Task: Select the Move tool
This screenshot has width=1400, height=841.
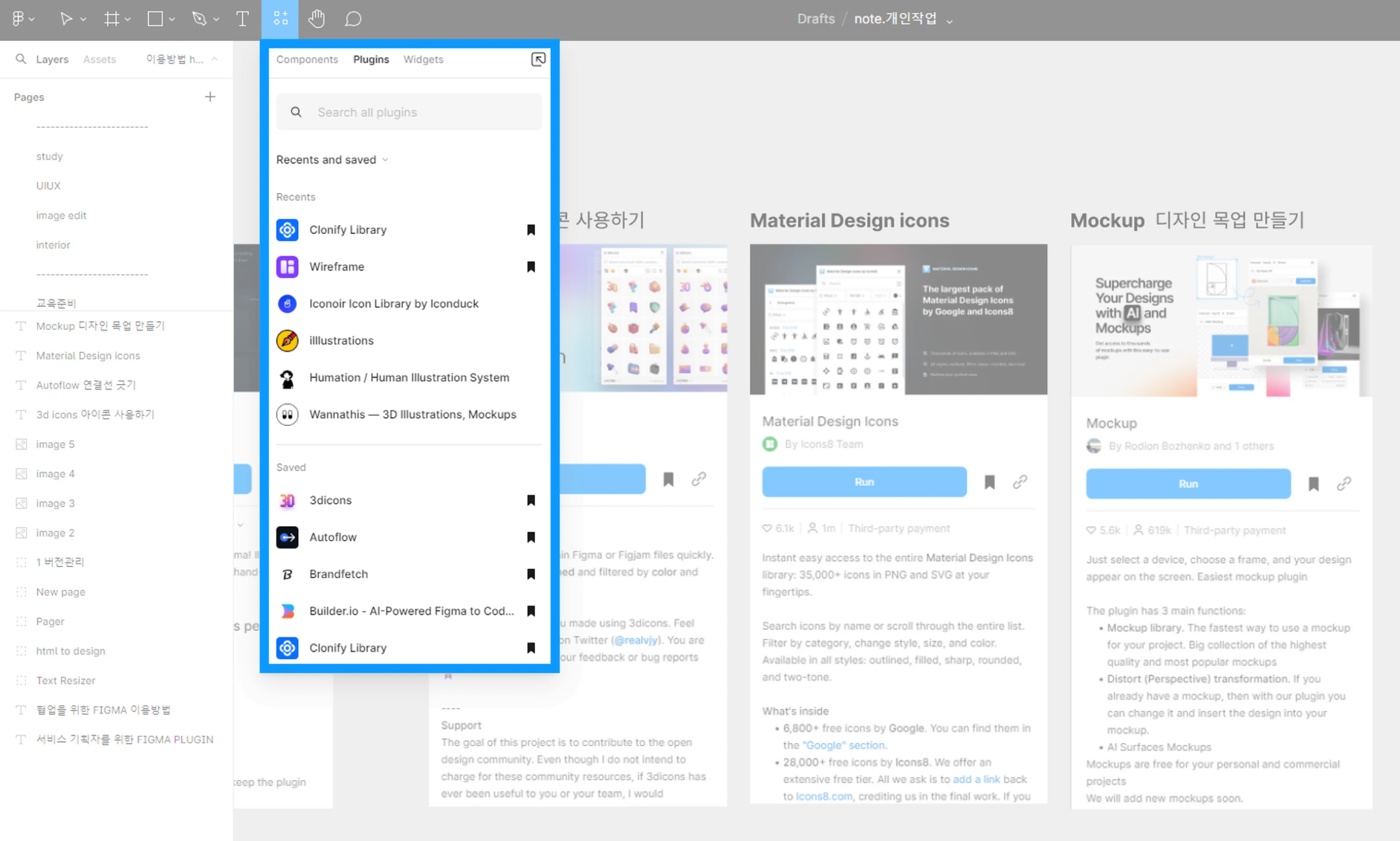Action: tap(66, 19)
